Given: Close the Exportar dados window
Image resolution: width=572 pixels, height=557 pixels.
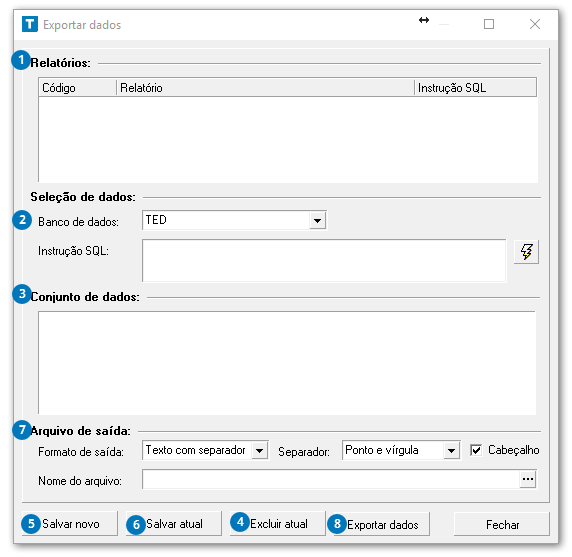Looking at the screenshot, I should 535,24.
